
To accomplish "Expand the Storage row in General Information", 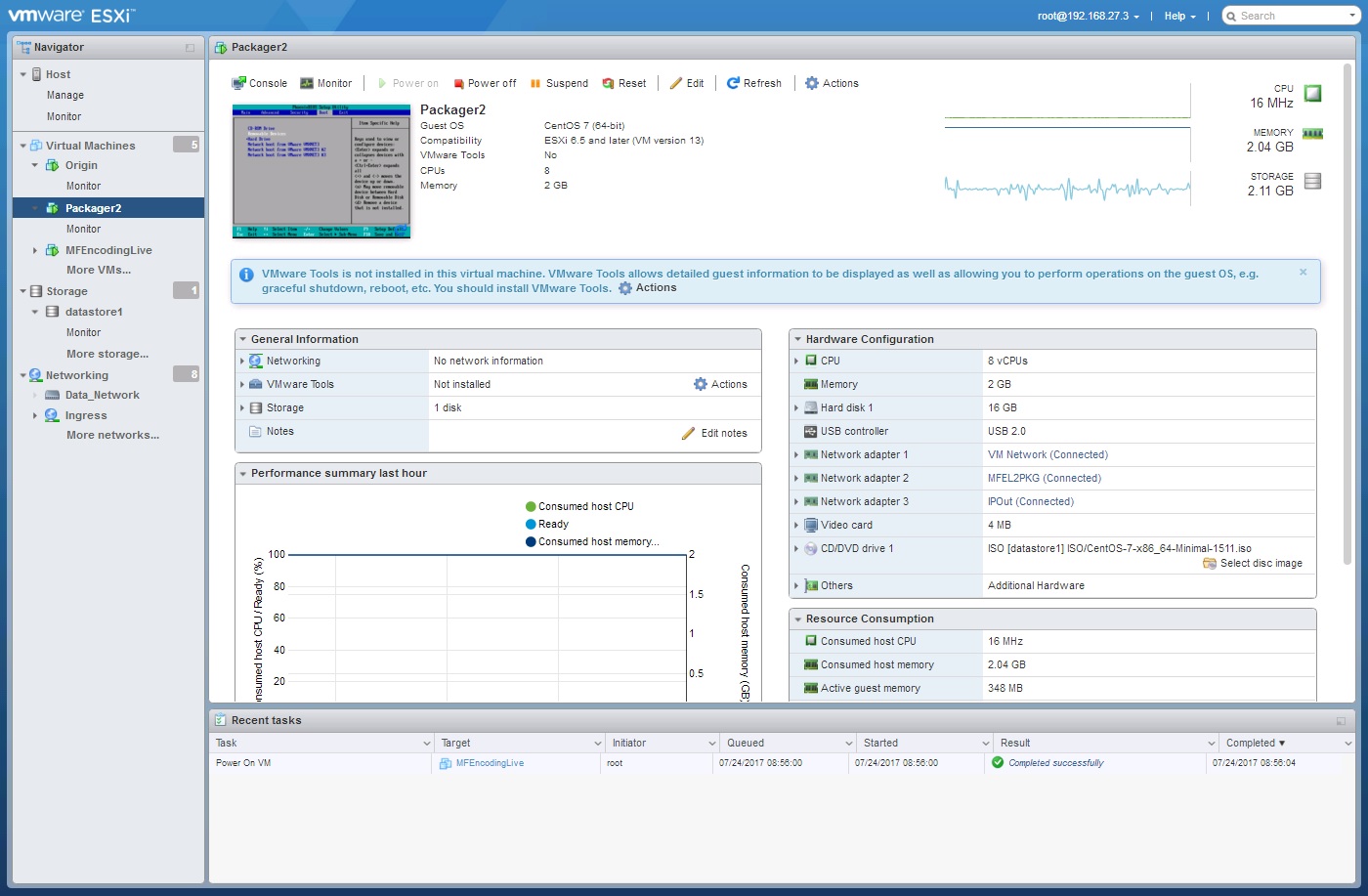I will coord(242,407).
